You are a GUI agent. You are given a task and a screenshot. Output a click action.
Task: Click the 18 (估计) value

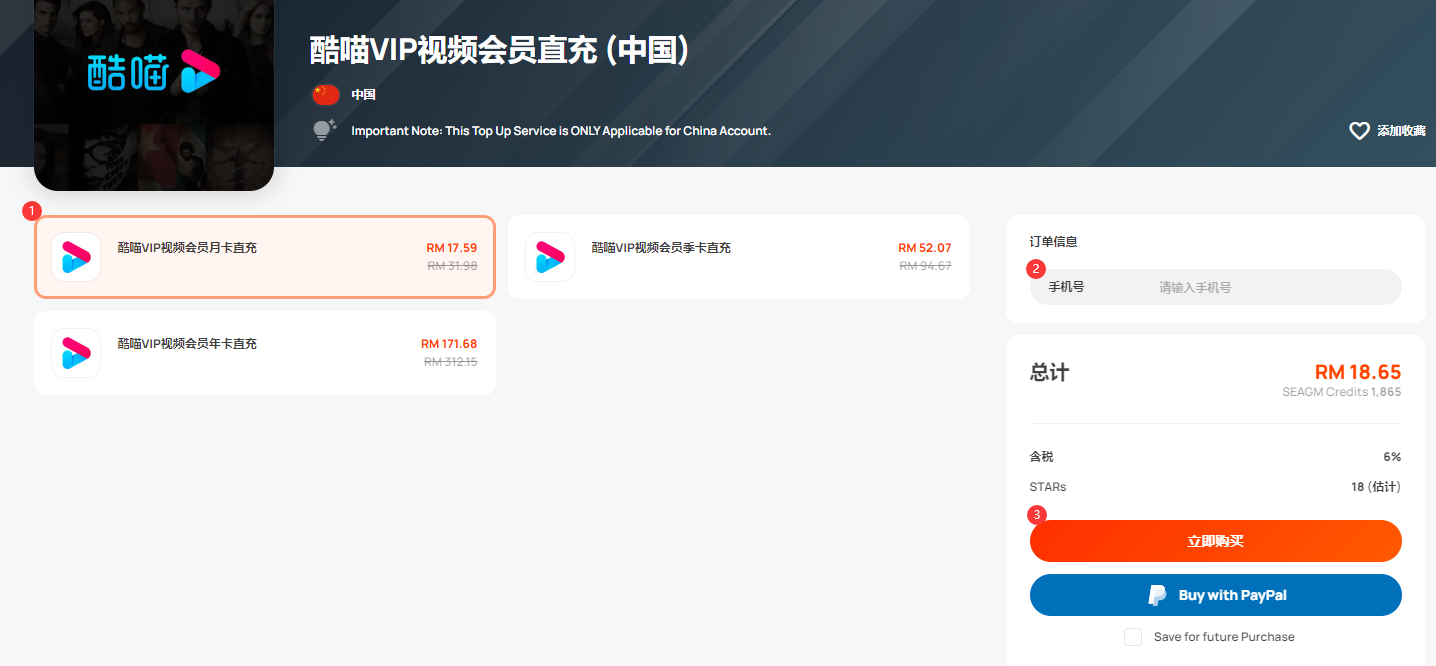[x=1376, y=487]
